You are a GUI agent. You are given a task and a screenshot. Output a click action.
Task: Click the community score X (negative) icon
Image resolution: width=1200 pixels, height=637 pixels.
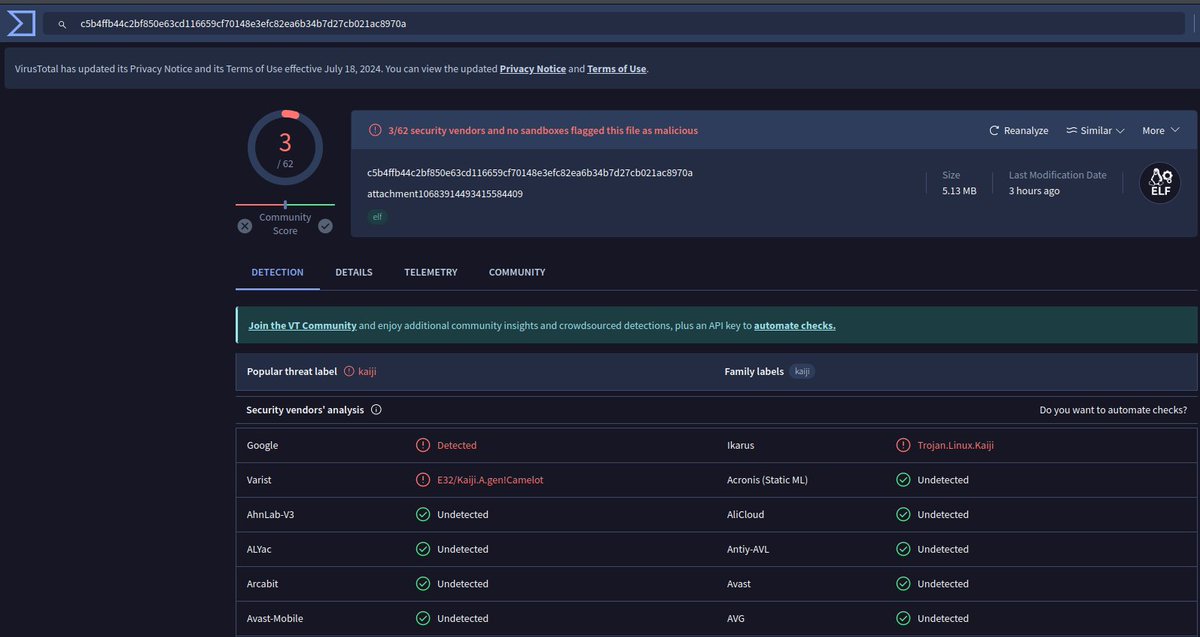click(x=245, y=226)
